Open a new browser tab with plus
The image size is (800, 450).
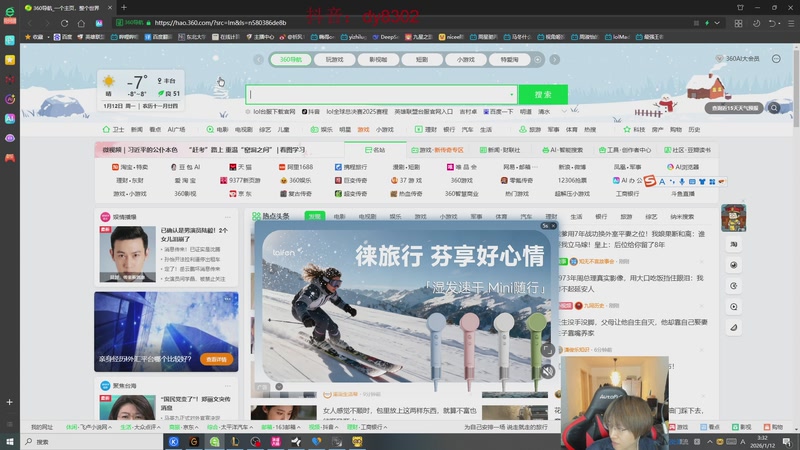point(124,7)
